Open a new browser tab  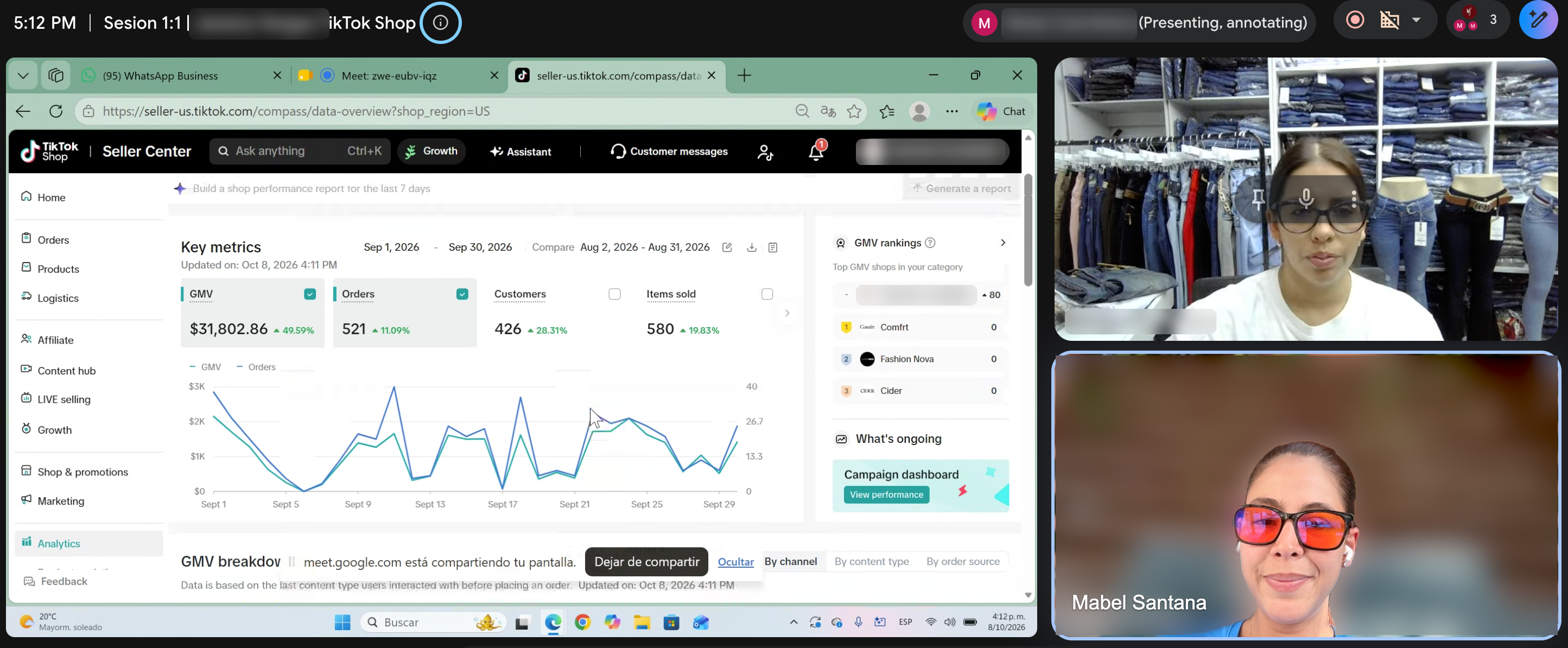[744, 75]
